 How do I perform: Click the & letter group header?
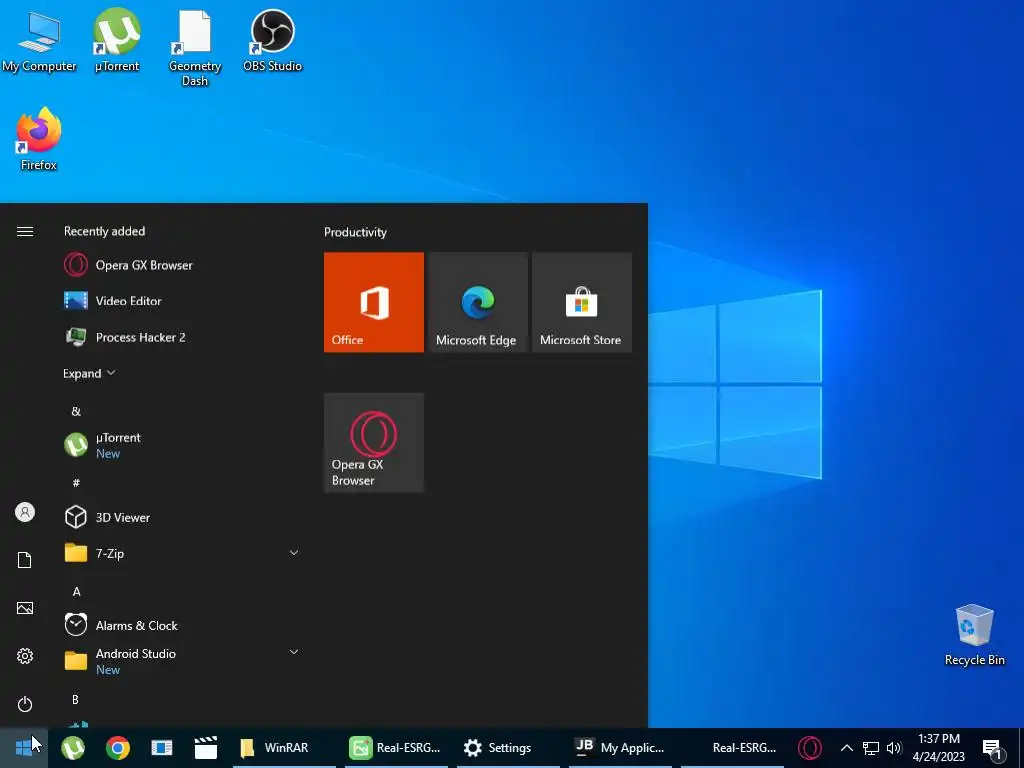(x=76, y=411)
